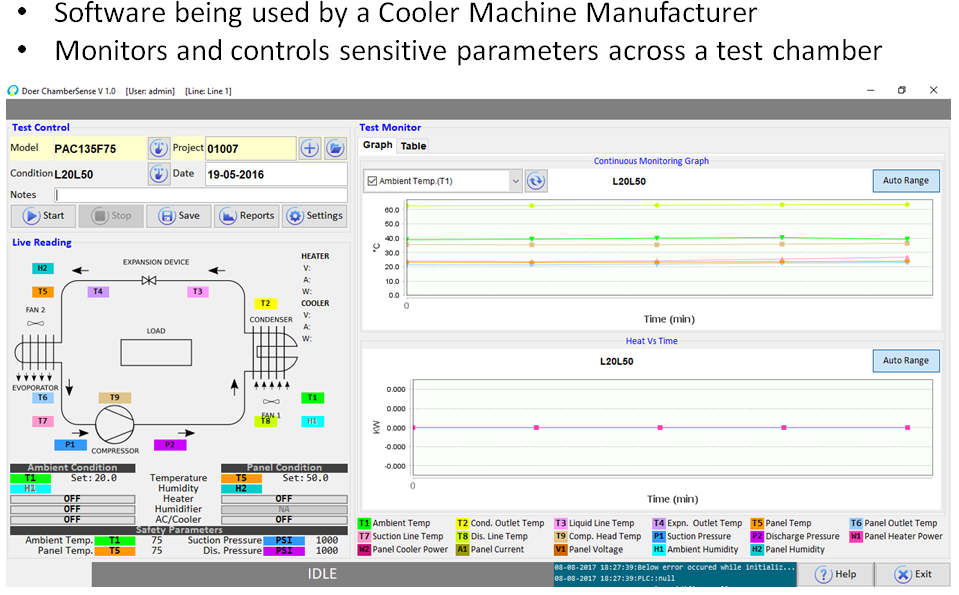Uncheck the Ambient Temp.(T1) checkbox
The height and width of the screenshot is (595, 959).
[373, 182]
